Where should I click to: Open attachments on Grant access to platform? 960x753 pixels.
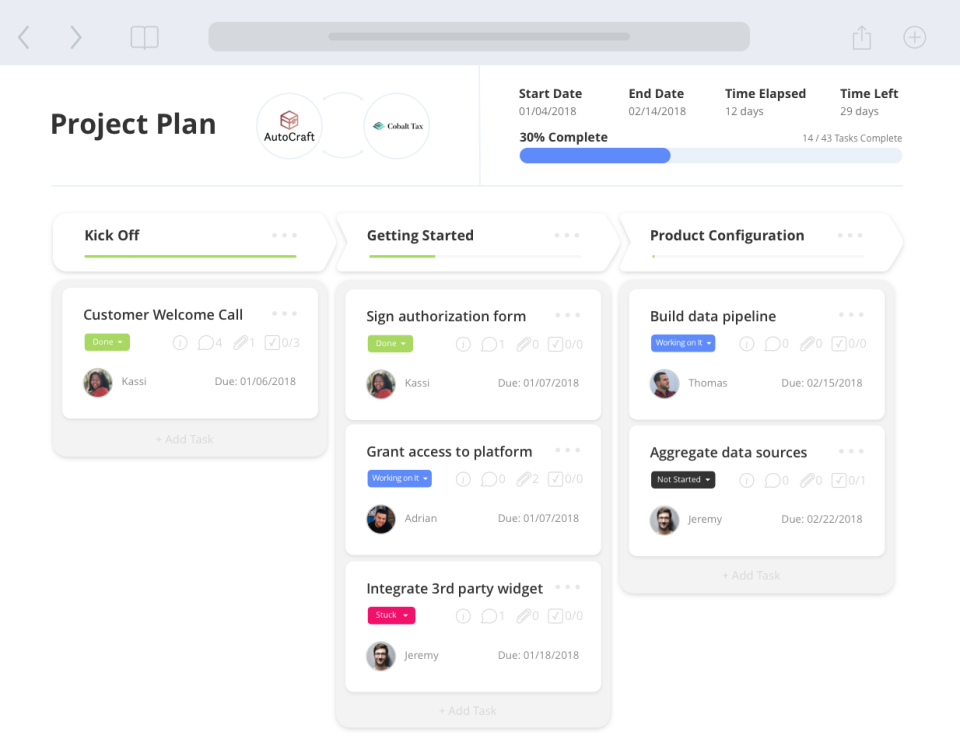click(x=527, y=479)
